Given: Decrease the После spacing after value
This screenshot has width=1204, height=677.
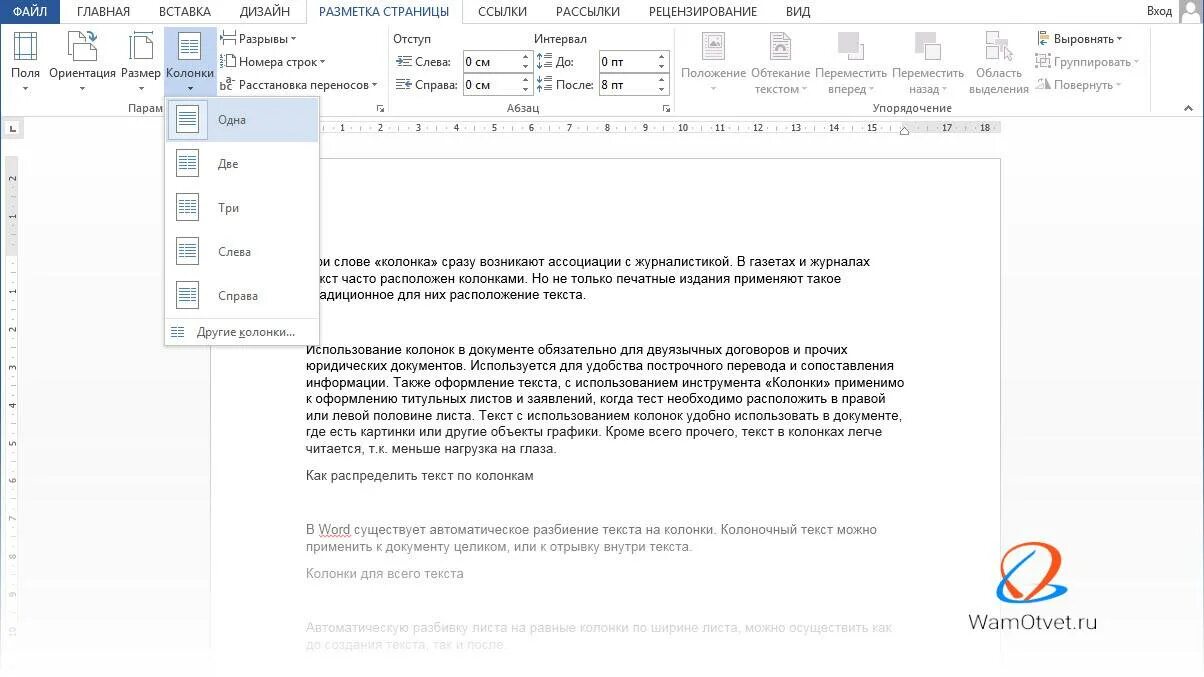Looking at the screenshot, I should tap(662, 90).
